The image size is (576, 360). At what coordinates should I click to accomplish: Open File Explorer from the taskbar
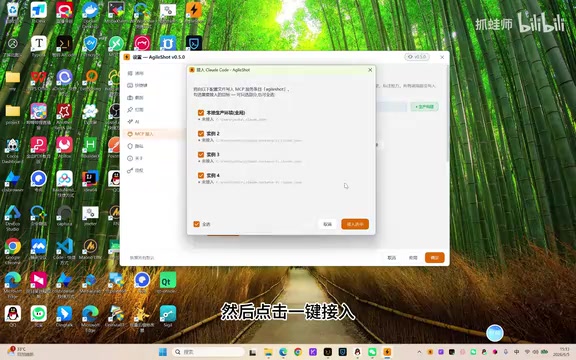(268, 352)
